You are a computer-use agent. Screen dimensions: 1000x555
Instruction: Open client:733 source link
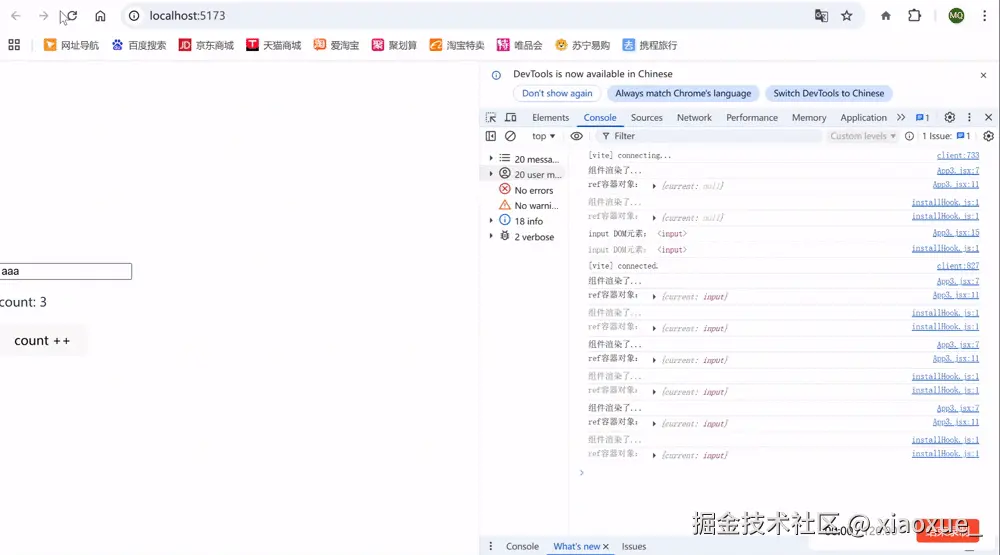point(957,155)
